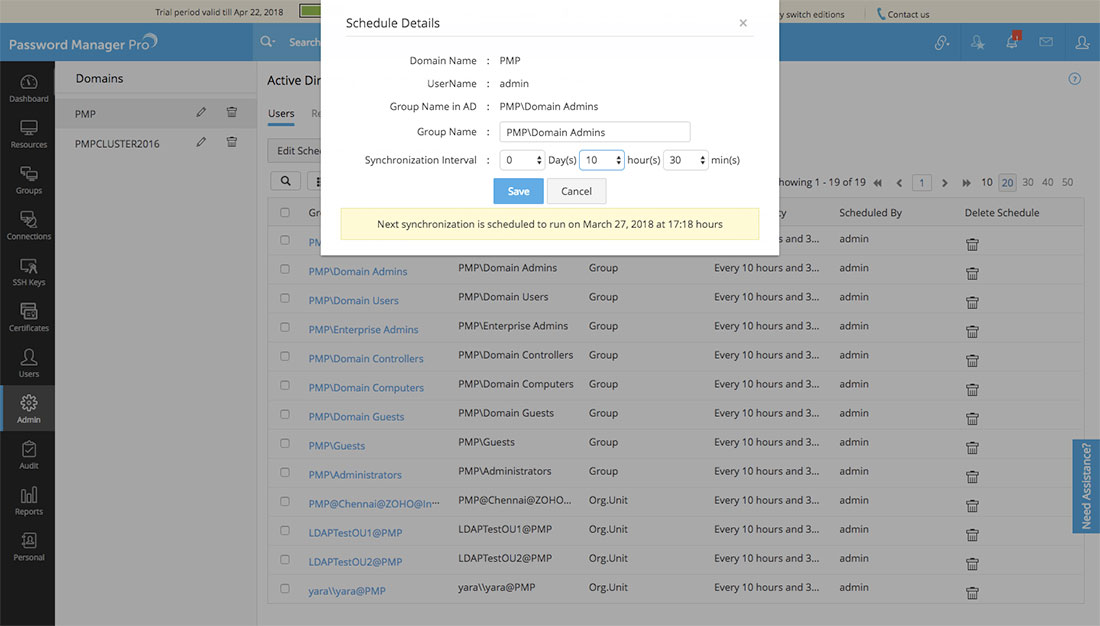Open notifications bell icon in header
The width and height of the screenshot is (1100, 626).
[1013, 42]
